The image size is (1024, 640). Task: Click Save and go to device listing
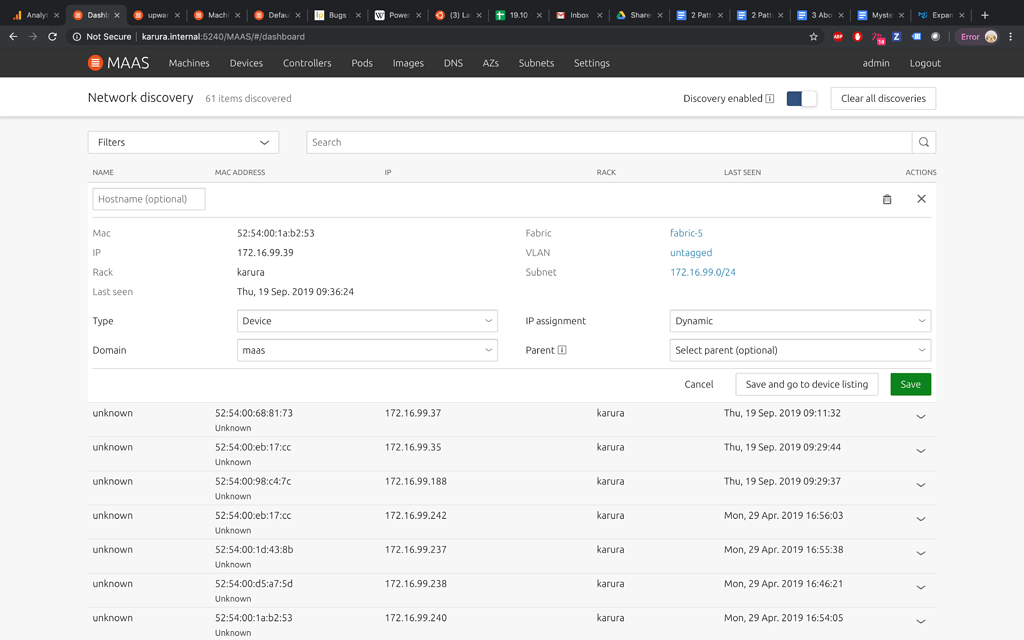pos(807,384)
